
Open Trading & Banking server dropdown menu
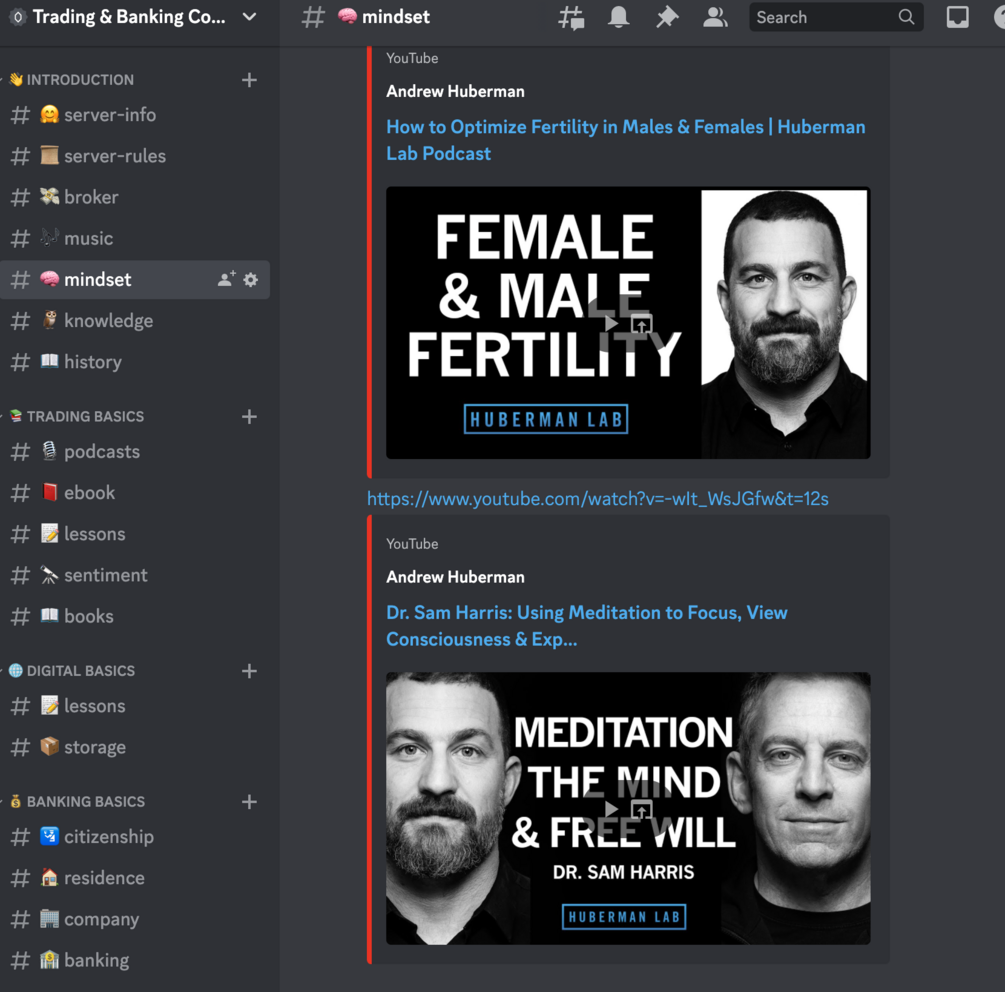pyautogui.click(x=249, y=17)
